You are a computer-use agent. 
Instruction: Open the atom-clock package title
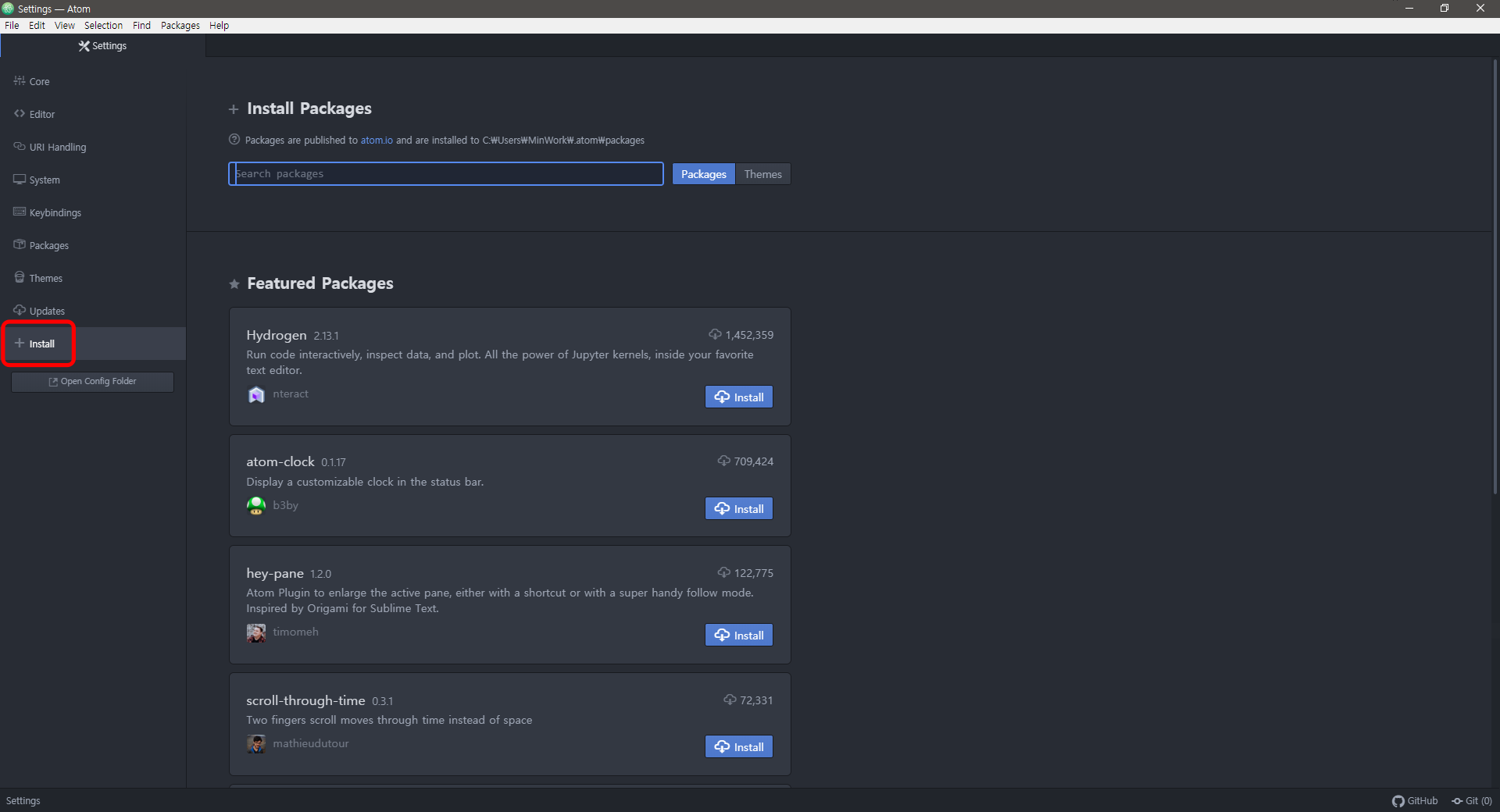tap(280, 461)
